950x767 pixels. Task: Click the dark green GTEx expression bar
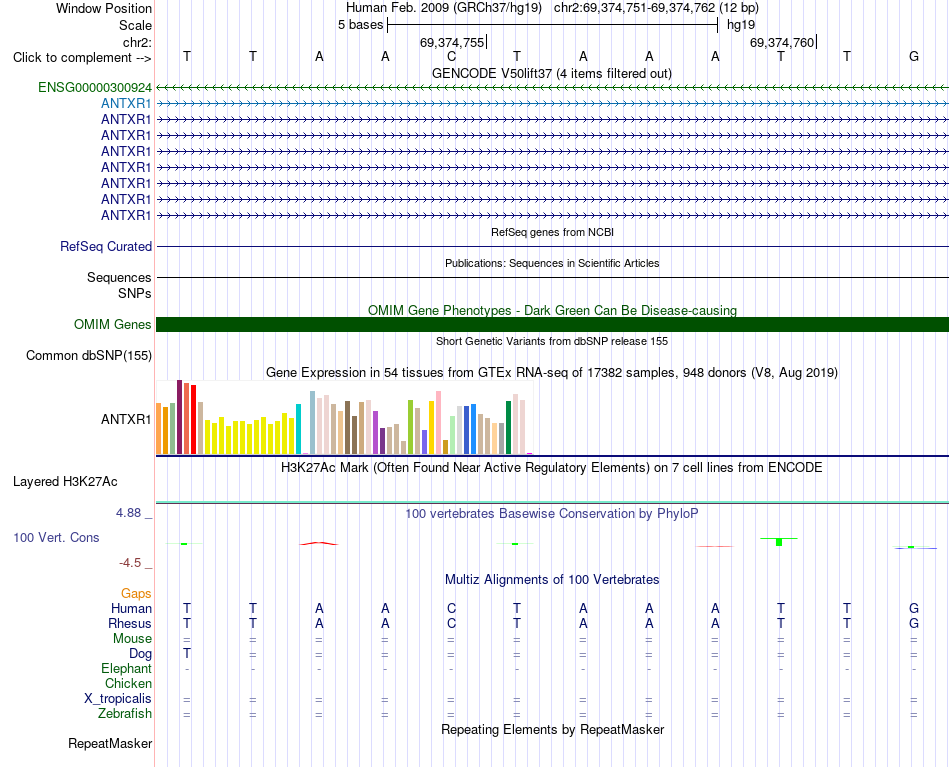pos(509,428)
